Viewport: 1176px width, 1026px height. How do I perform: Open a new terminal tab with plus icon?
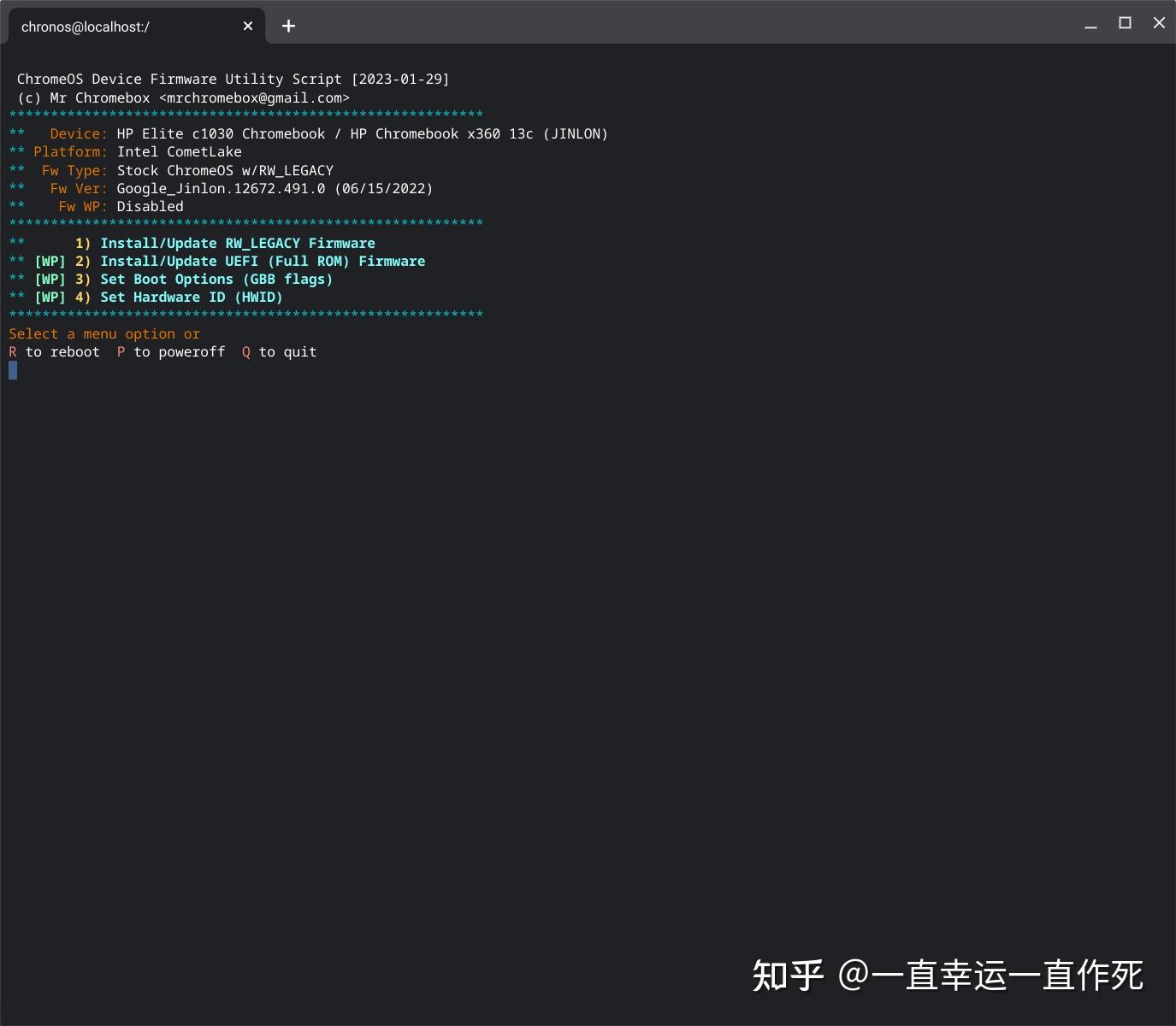coord(289,27)
